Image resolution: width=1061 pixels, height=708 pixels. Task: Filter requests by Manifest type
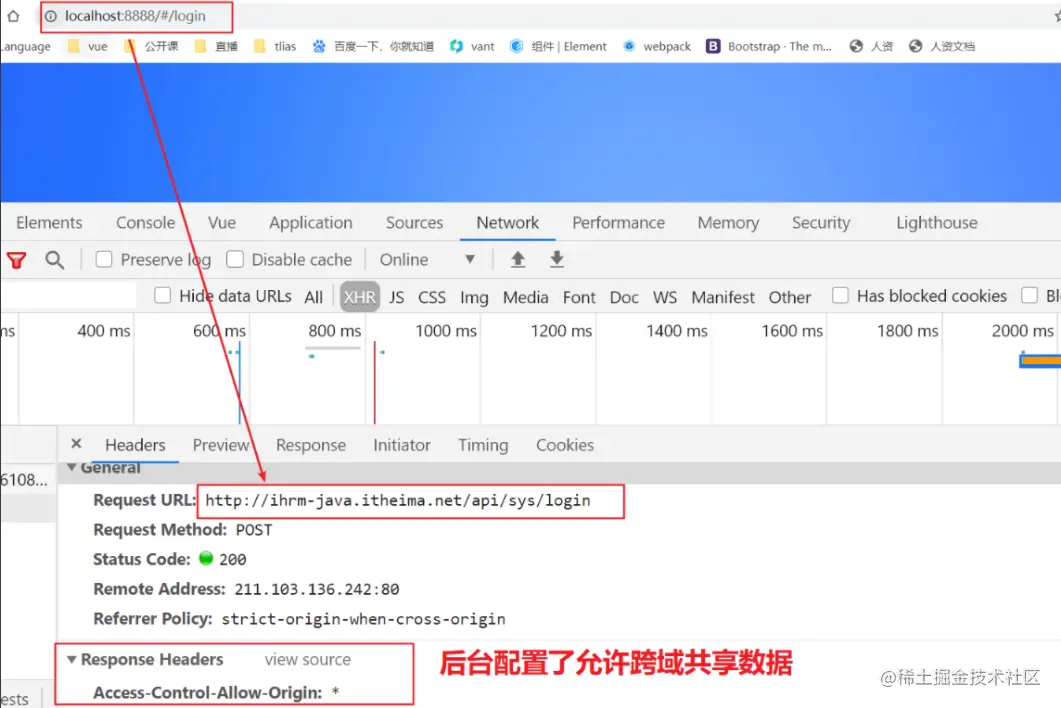723,297
